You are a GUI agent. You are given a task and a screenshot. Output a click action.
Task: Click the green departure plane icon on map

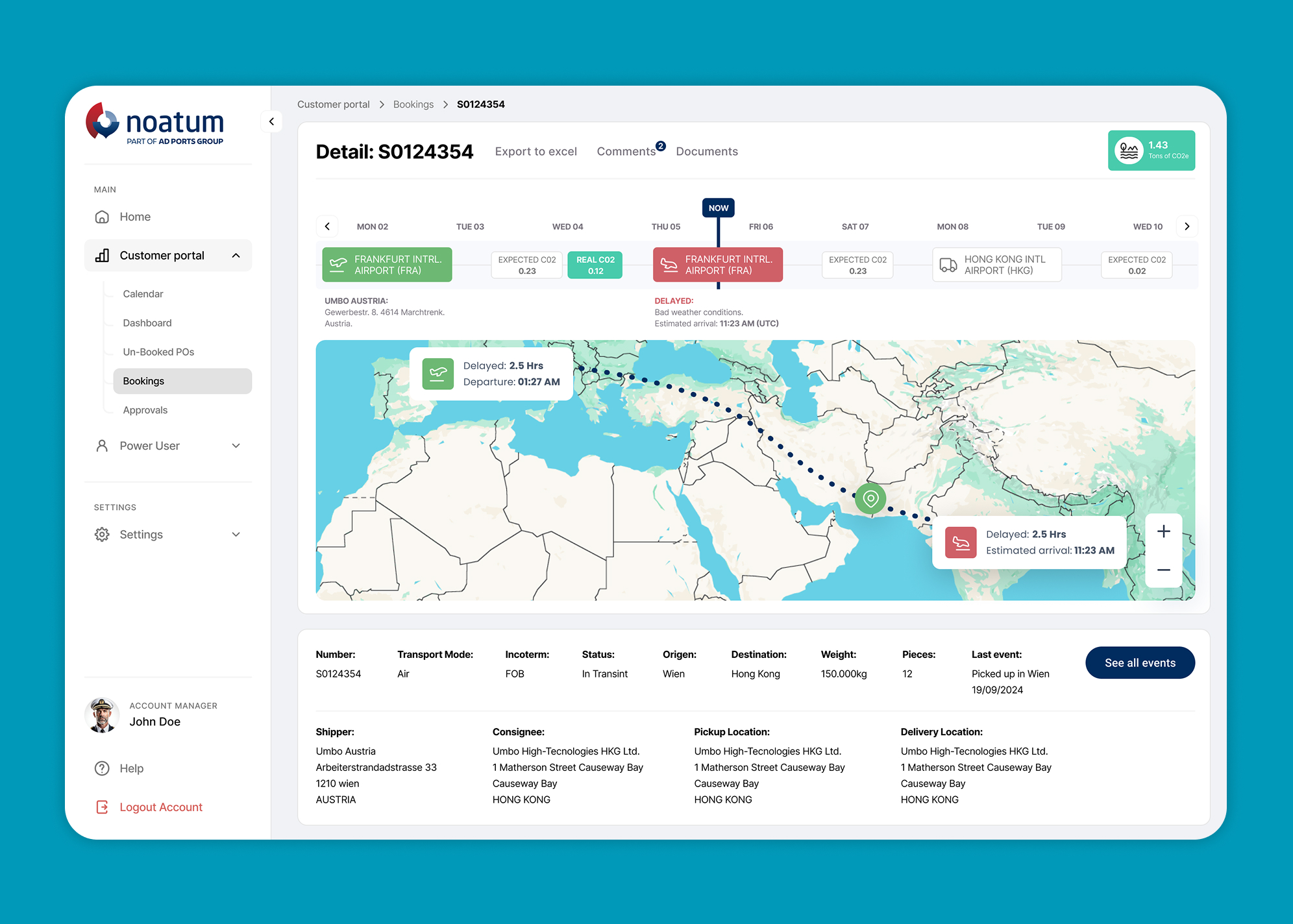pos(437,374)
